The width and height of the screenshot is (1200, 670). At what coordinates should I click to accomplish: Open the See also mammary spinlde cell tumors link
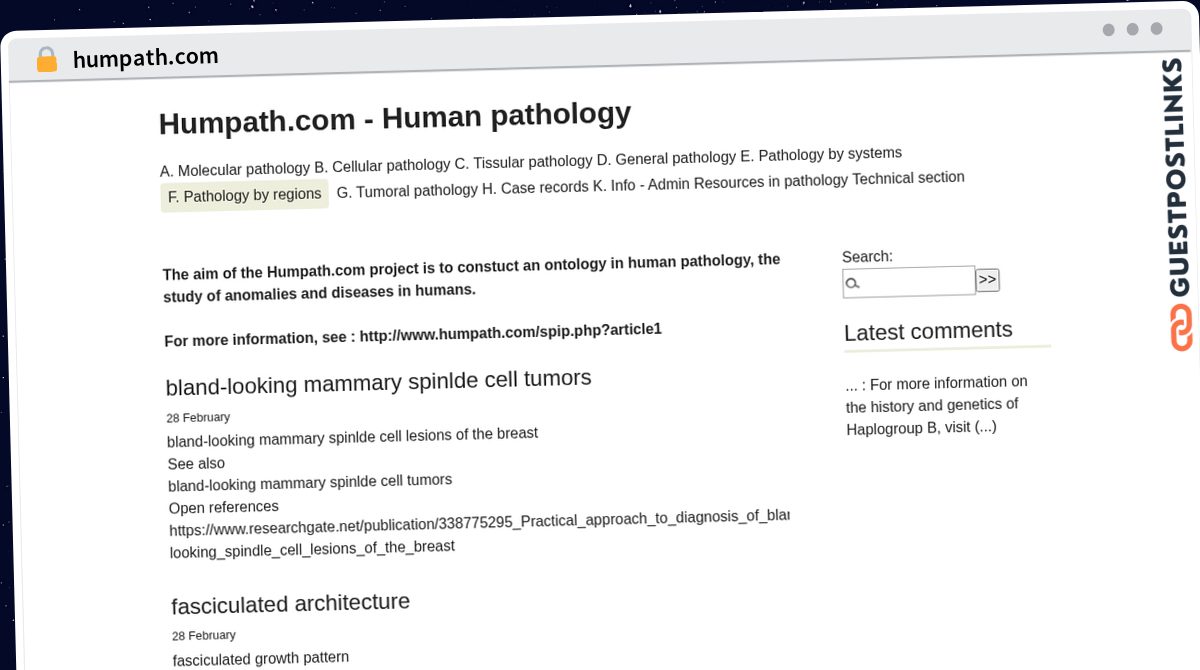tap(310, 483)
